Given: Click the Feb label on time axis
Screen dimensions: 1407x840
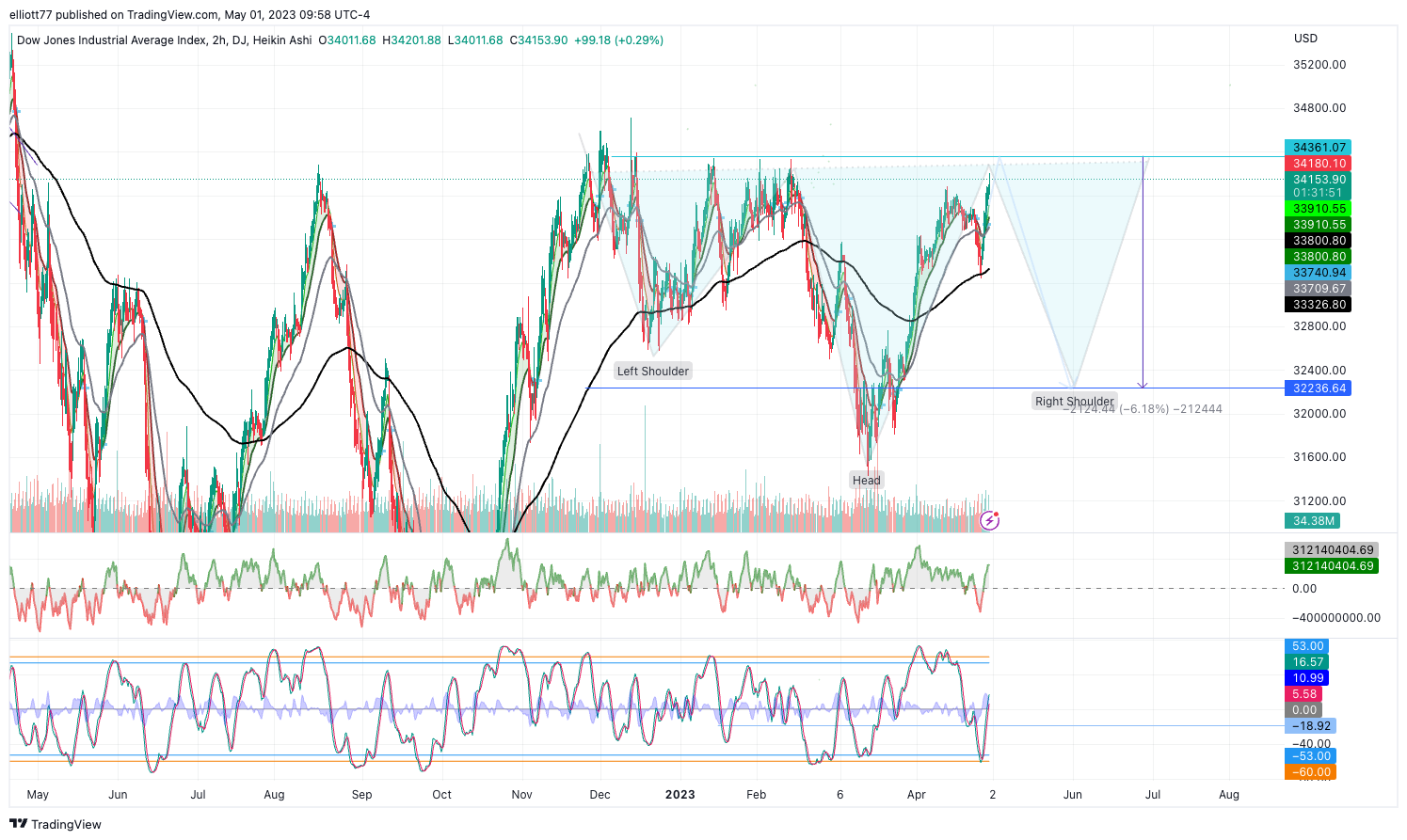Looking at the screenshot, I should click(756, 795).
